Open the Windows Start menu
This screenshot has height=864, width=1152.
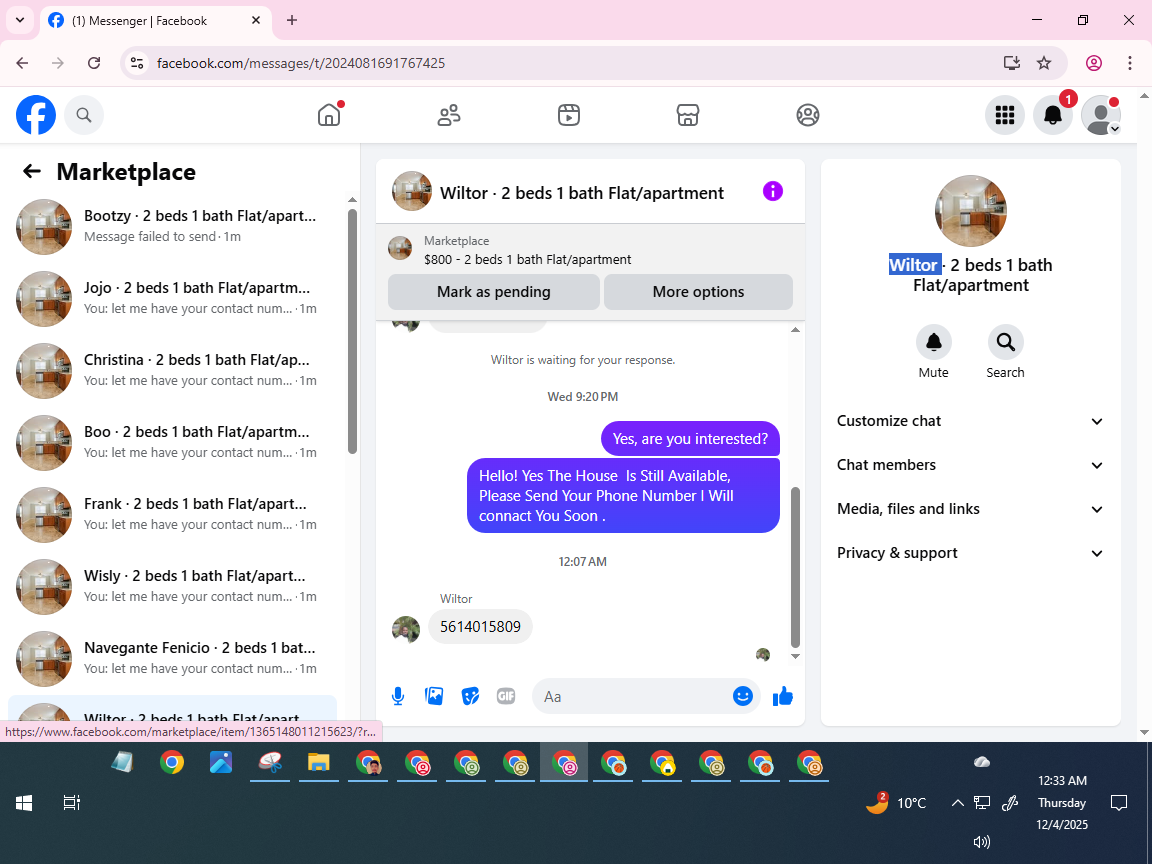[x=24, y=803]
